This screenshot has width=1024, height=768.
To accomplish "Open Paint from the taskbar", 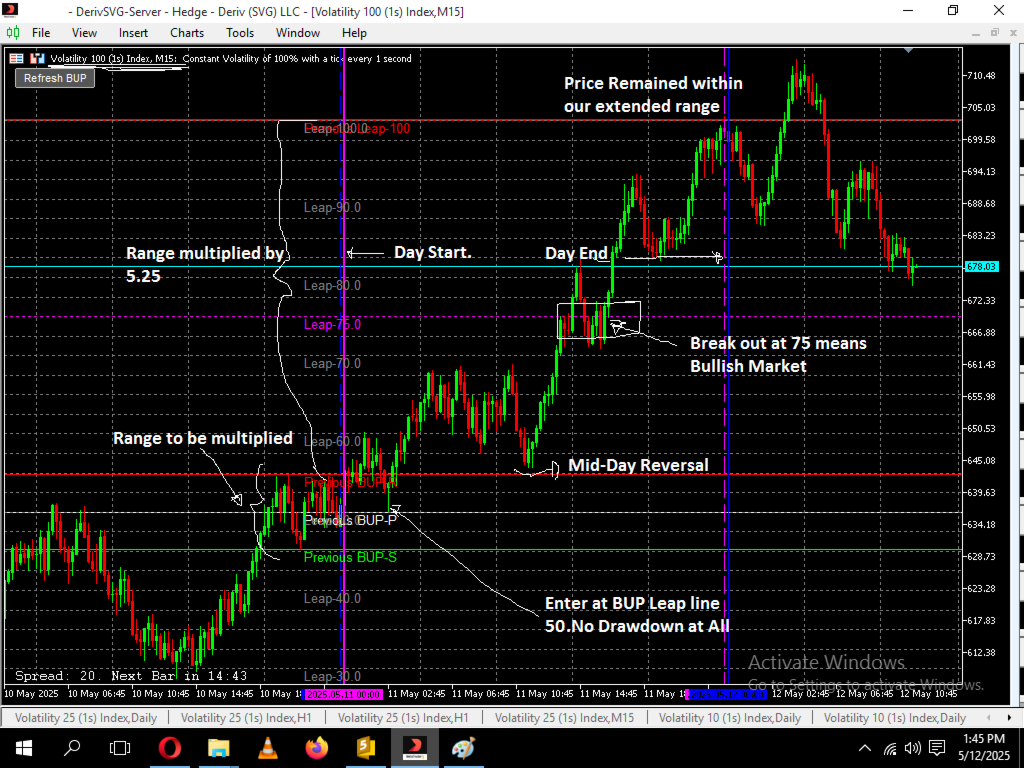I will [x=463, y=747].
